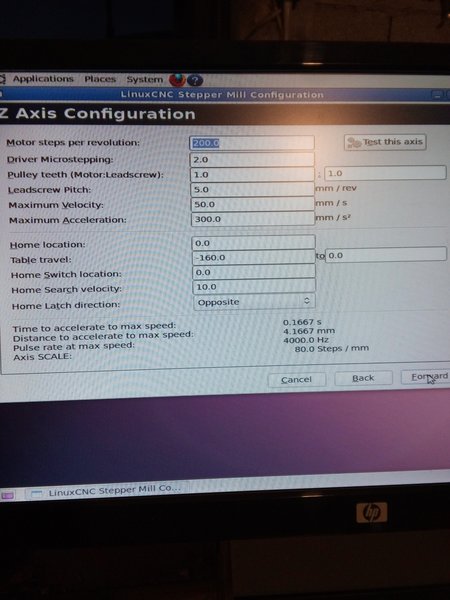The height and width of the screenshot is (600, 450).
Task: Click the Table travel minimum field -160.0
Action: pyautogui.click(x=254, y=258)
